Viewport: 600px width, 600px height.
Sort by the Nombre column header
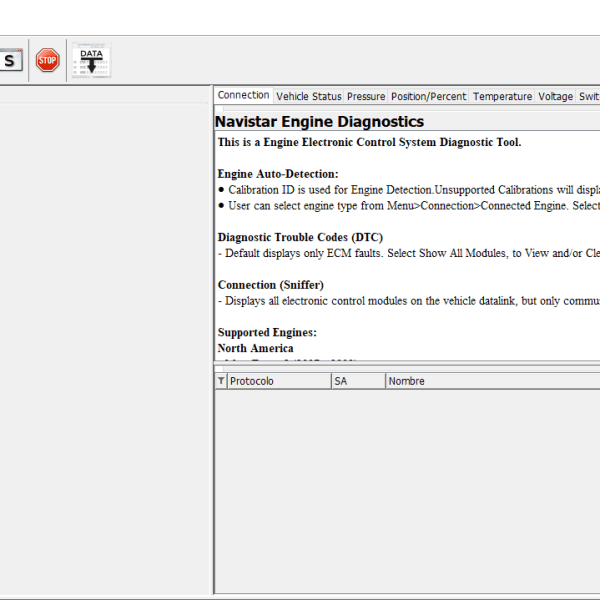pos(493,381)
